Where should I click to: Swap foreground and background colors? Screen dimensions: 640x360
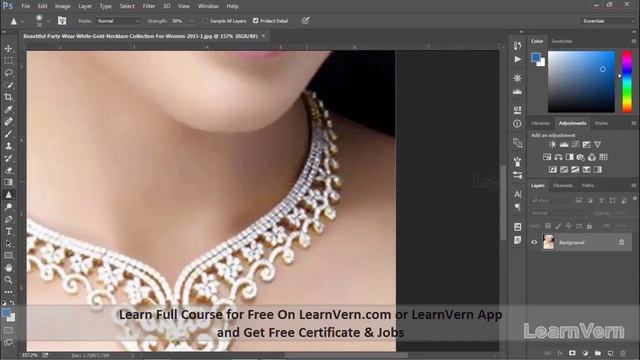(12, 303)
